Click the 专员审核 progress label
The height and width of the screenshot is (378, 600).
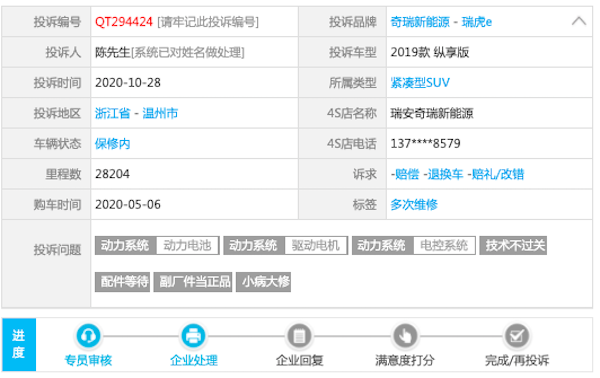coord(88,360)
